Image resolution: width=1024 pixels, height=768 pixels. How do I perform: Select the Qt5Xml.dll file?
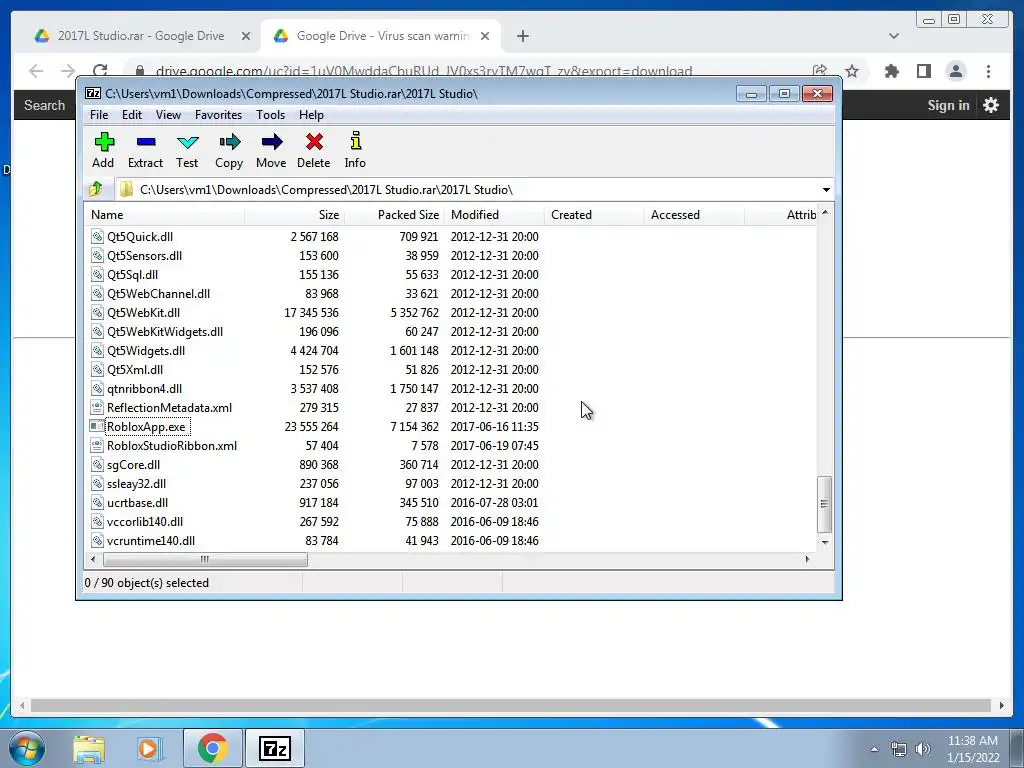(x=135, y=370)
